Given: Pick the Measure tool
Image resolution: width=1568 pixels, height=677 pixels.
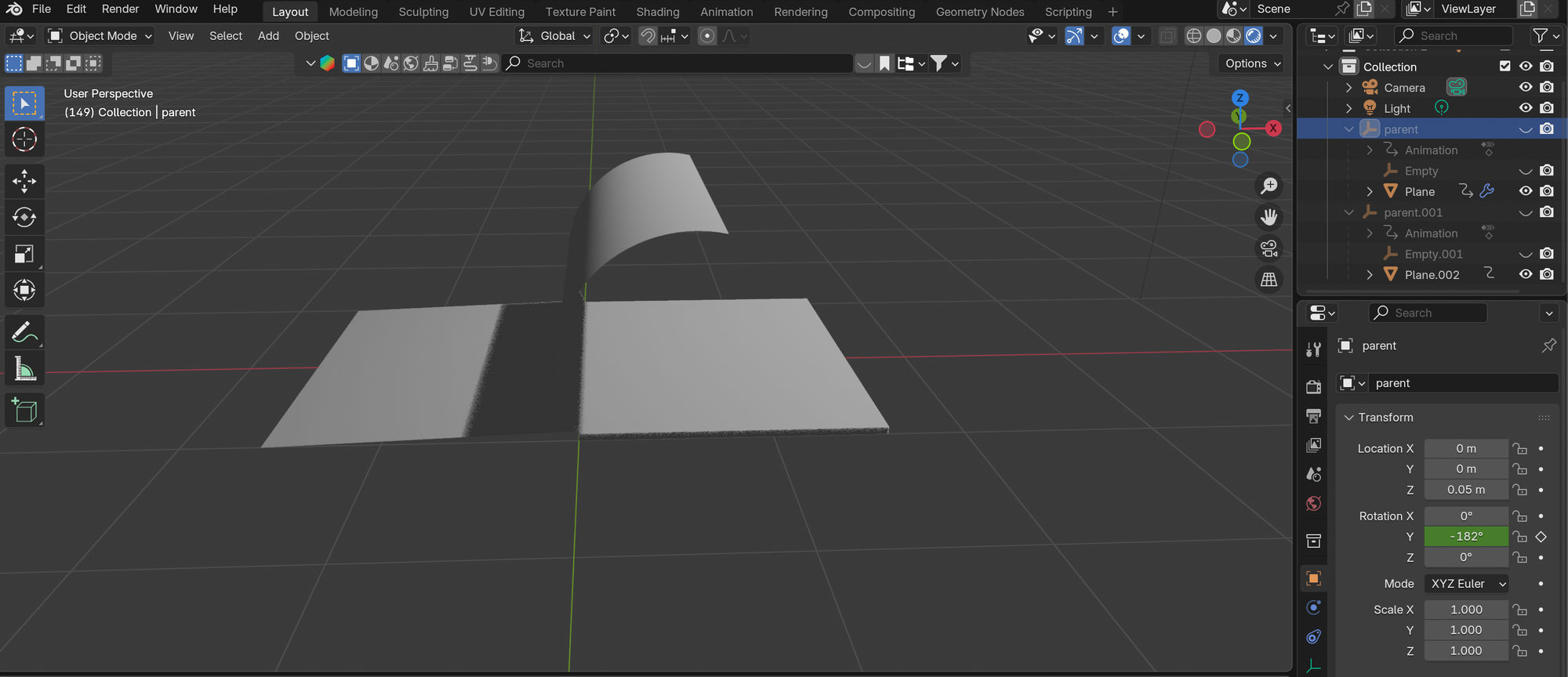Looking at the screenshot, I should 24,369.
